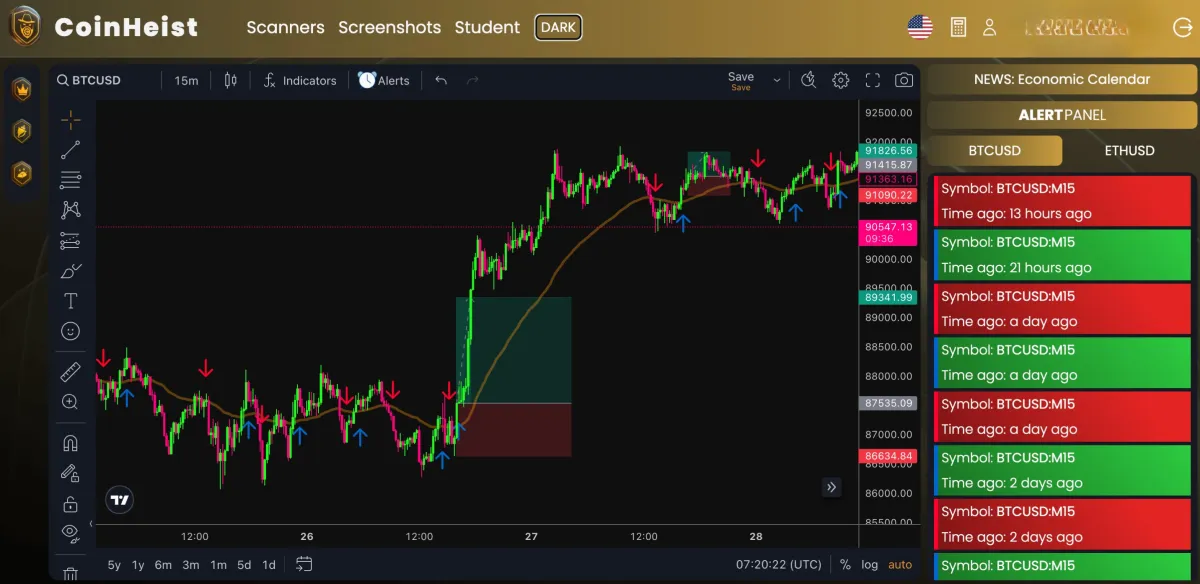The height and width of the screenshot is (584, 1200).
Task: Open the calculator icon
Action: tap(958, 27)
